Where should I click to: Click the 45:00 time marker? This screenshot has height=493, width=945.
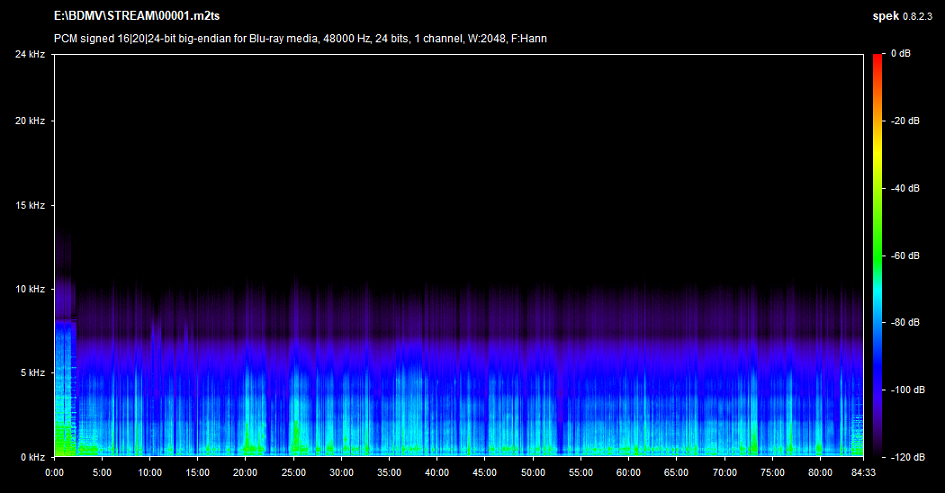coord(485,472)
